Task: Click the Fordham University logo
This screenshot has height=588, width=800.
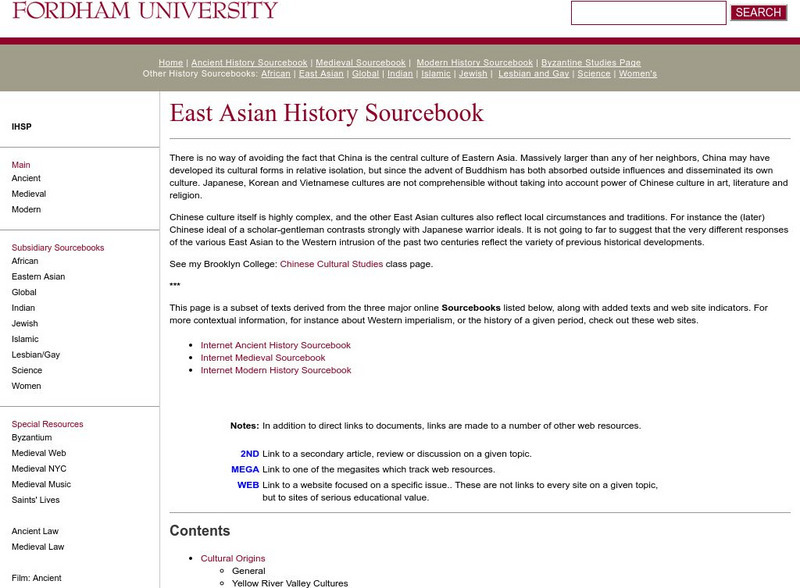Action: (x=140, y=12)
